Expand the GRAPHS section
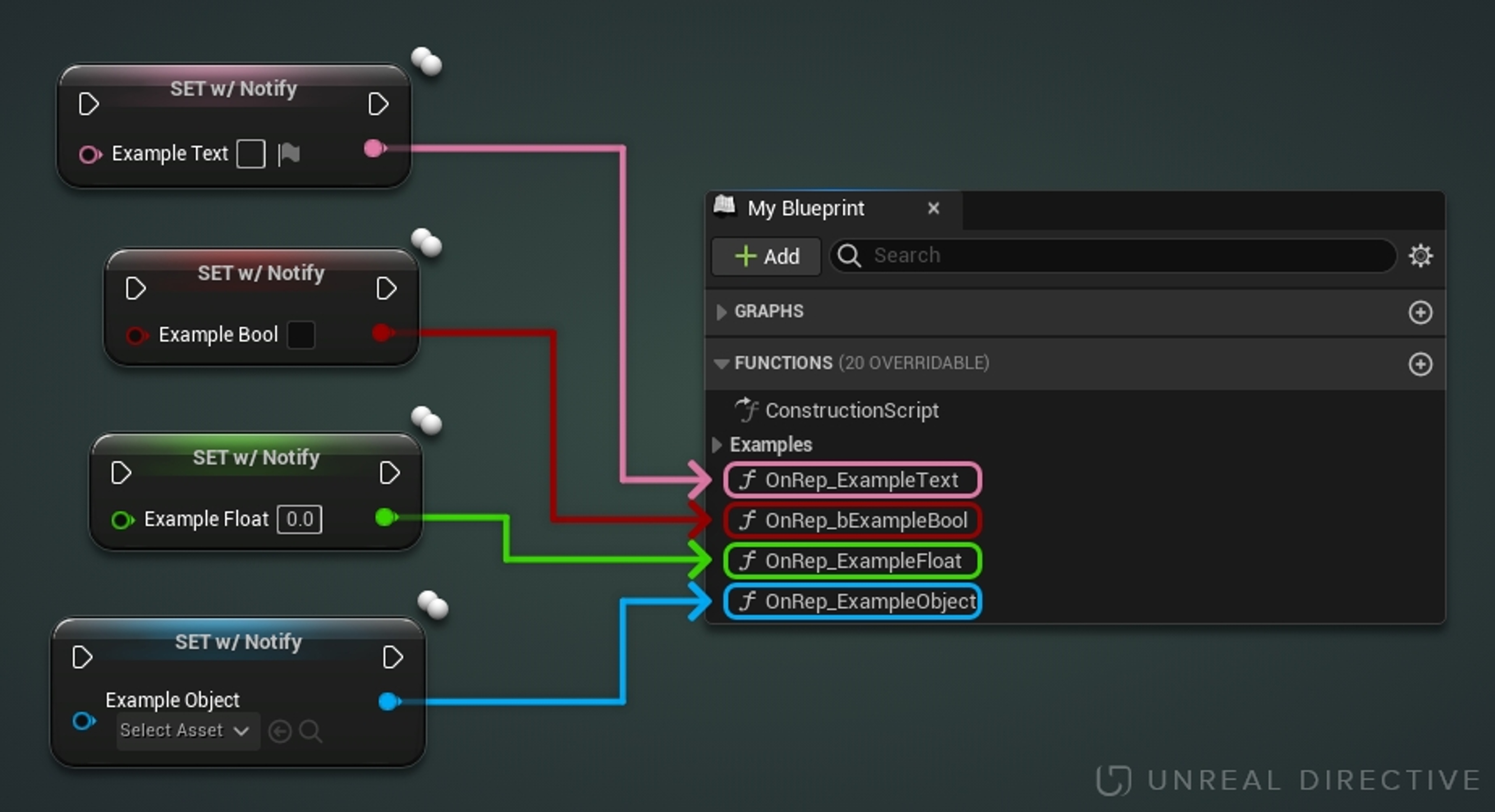Viewport: 1495px width, 812px height. tap(721, 312)
